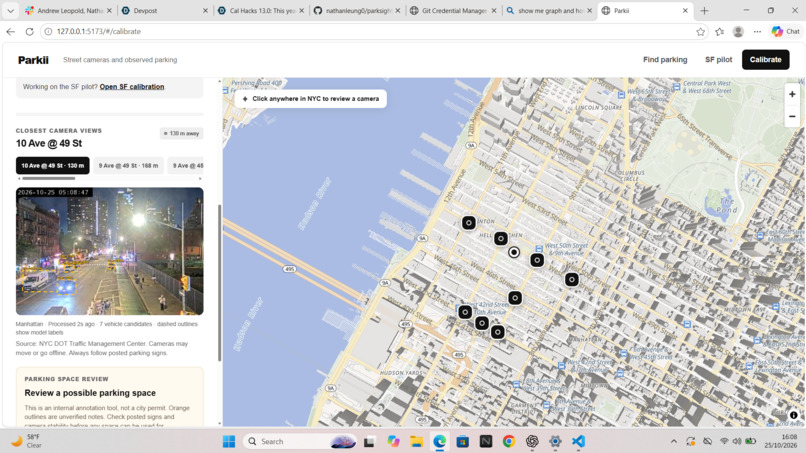
Task: Click the 'CLOSEST CAMERA VIEWS' label
Action: click(59, 131)
